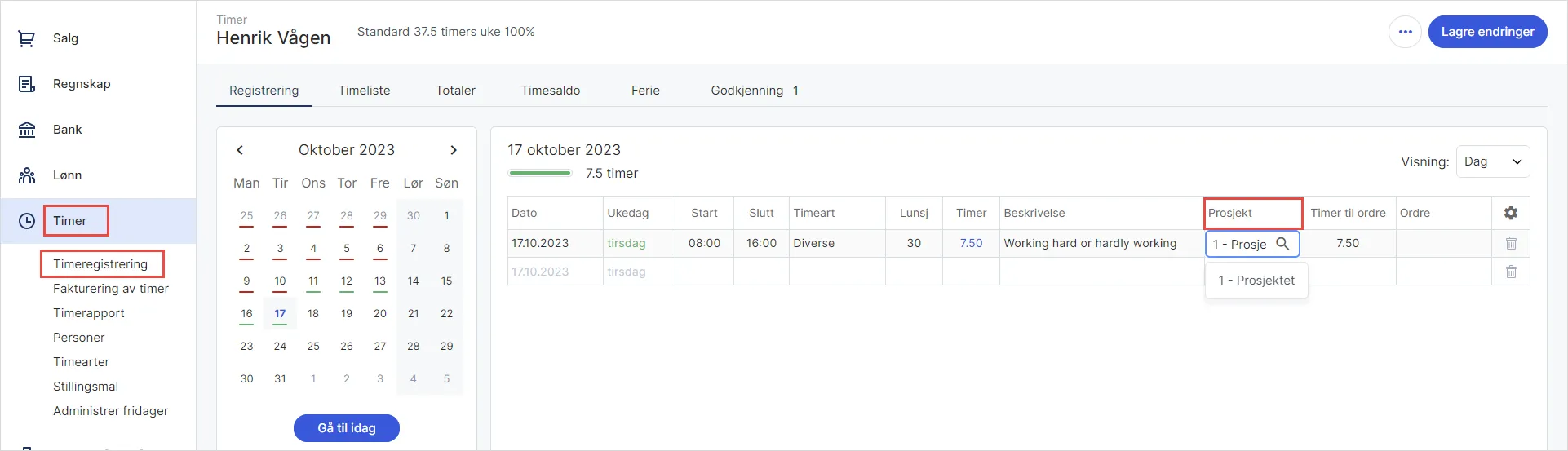The width and height of the screenshot is (1568, 451).
Task: Select the '1 - Prosjektet' suggestion
Action: [x=1256, y=281]
